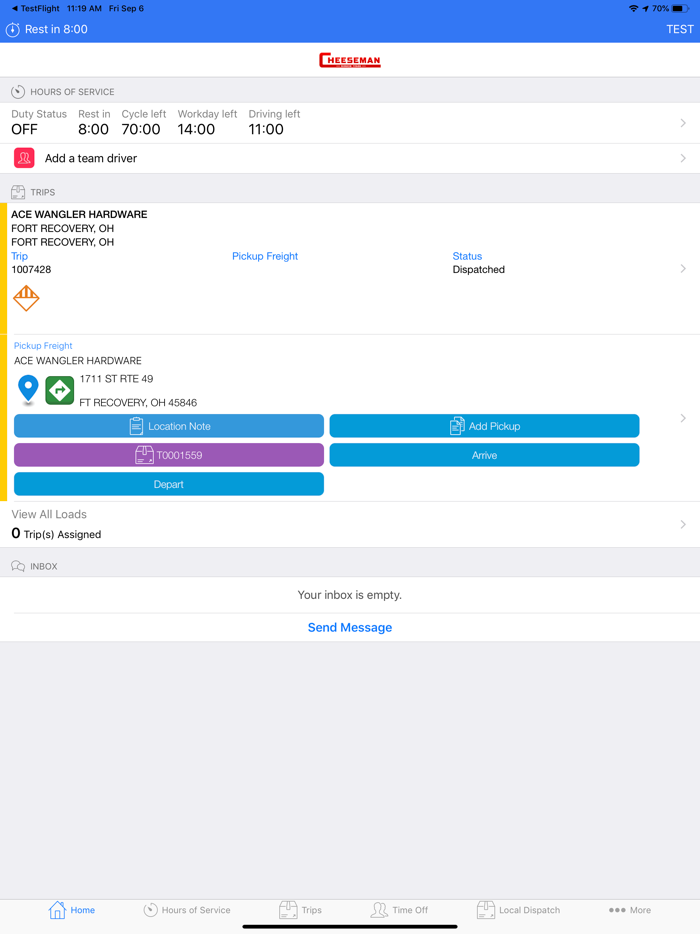The width and height of the screenshot is (700, 934).
Task: Expand Hours of Service details chevron
Action: pos(683,123)
